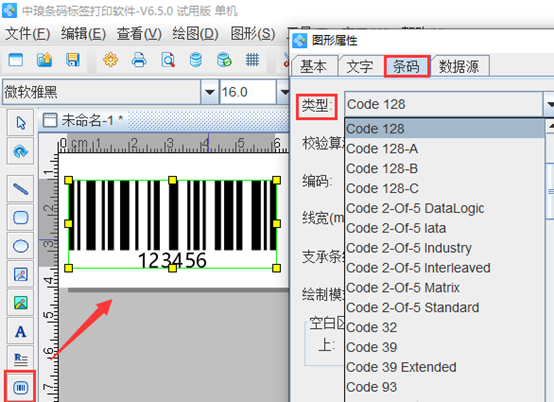This screenshot has height=402, width=554.
Task: Click the save floppy disk icon
Action: tap(73, 60)
